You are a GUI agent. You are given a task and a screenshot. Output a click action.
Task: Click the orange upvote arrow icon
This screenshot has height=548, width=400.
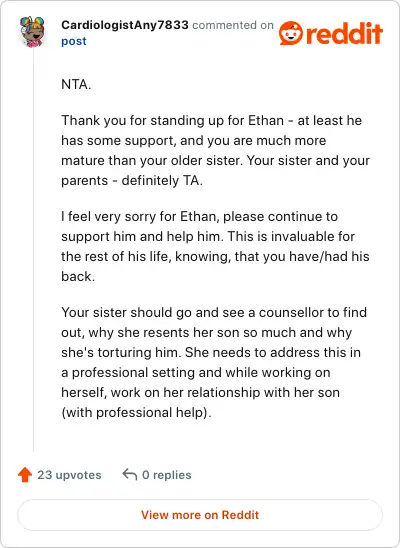pos(25,475)
